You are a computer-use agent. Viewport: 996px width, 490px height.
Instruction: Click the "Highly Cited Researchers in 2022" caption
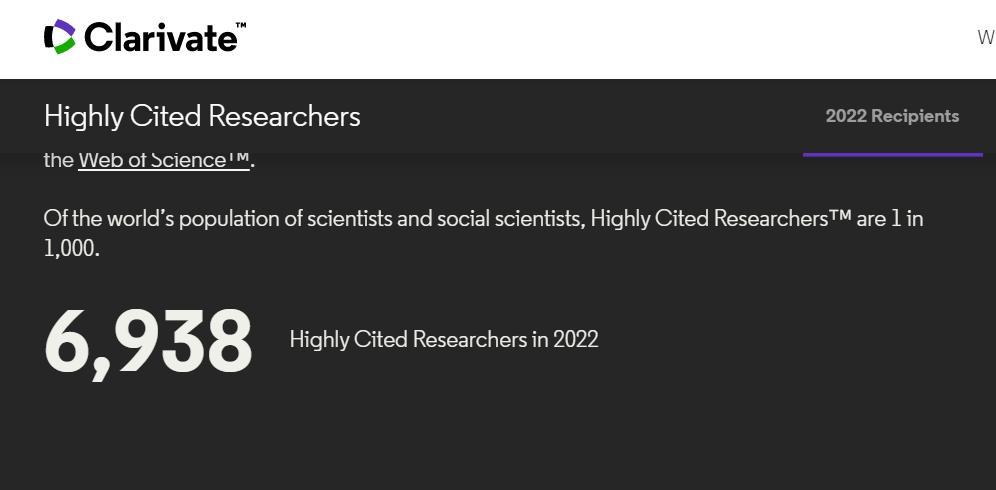coord(444,340)
